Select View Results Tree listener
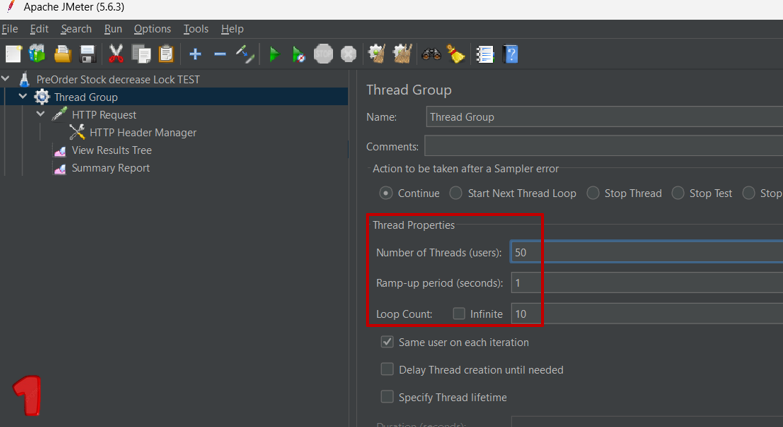This screenshot has height=427, width=783. 111,150
